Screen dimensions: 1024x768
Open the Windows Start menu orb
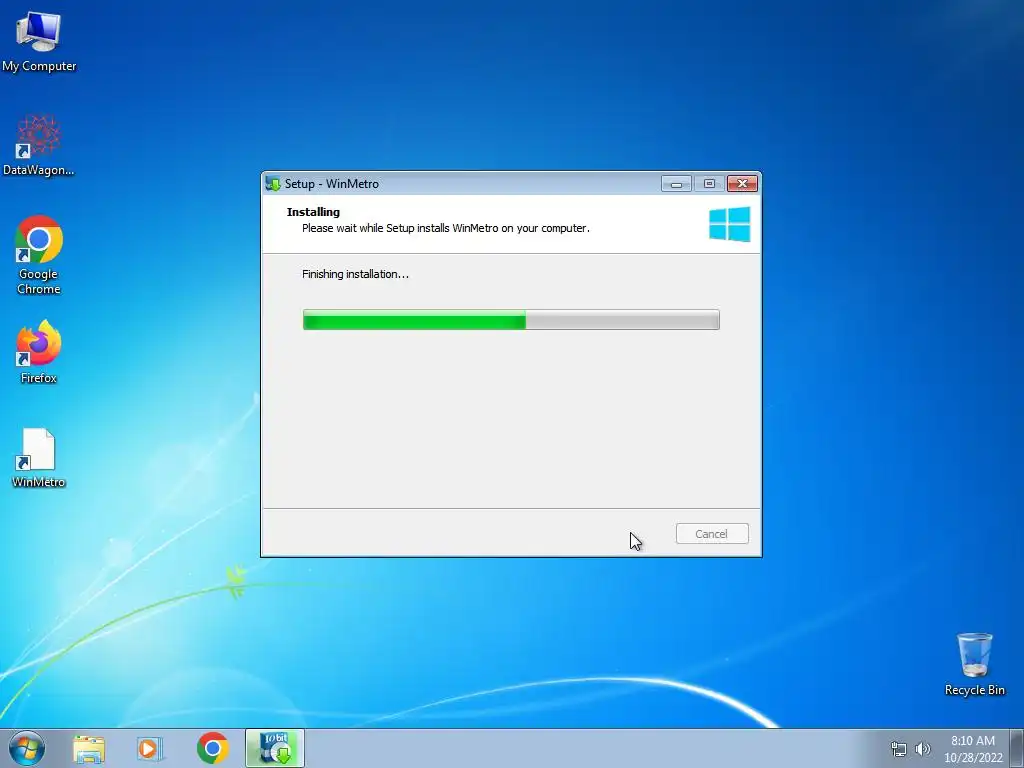coord(27,748)
